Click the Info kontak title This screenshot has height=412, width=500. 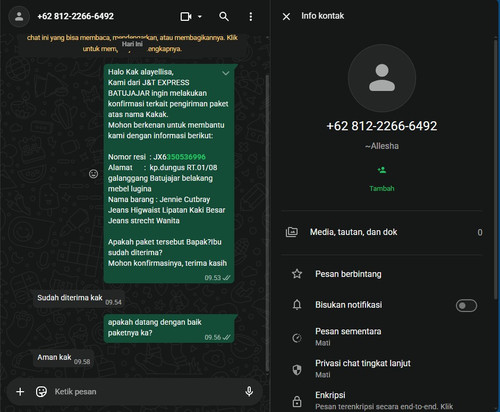[322, 16]
